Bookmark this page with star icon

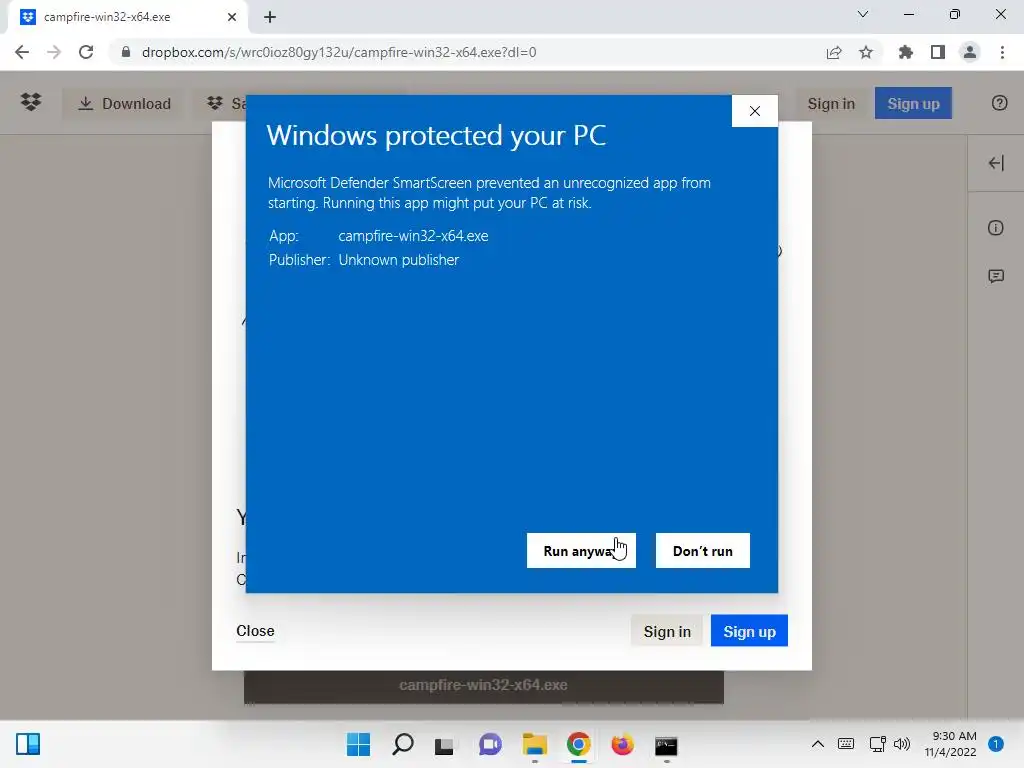point(866,52)
